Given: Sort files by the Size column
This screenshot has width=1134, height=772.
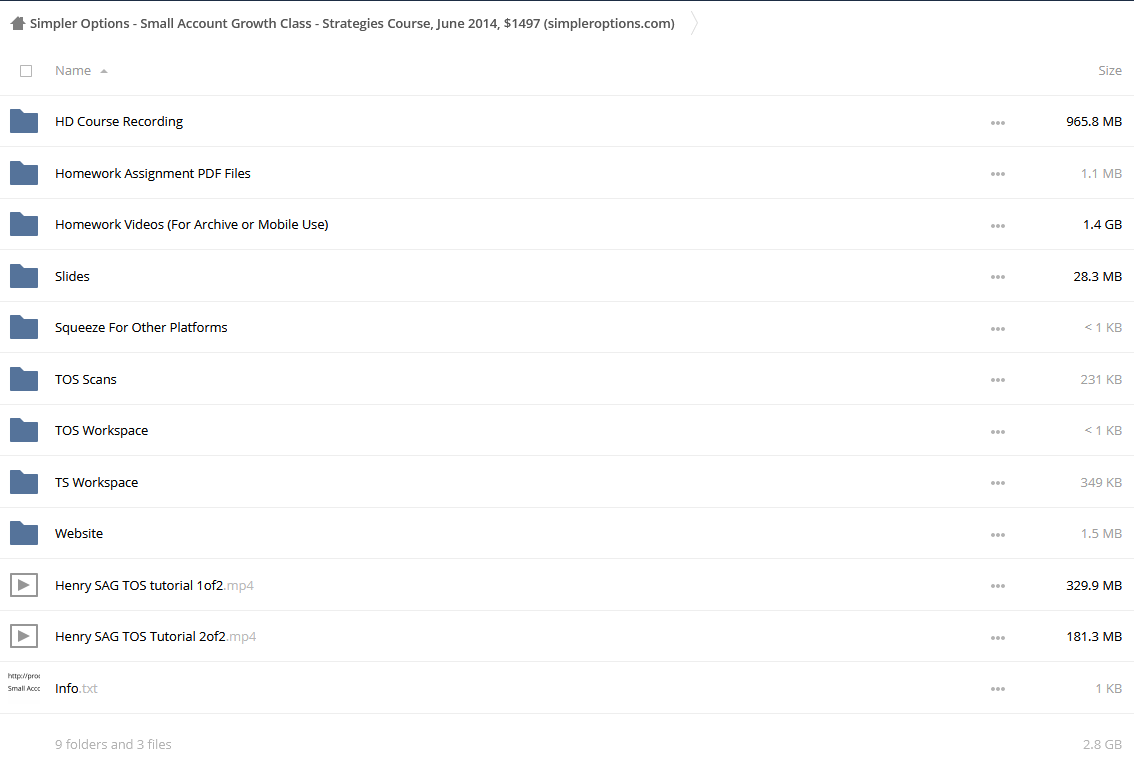Looking at the screenshot, I should click(1109, 71).
